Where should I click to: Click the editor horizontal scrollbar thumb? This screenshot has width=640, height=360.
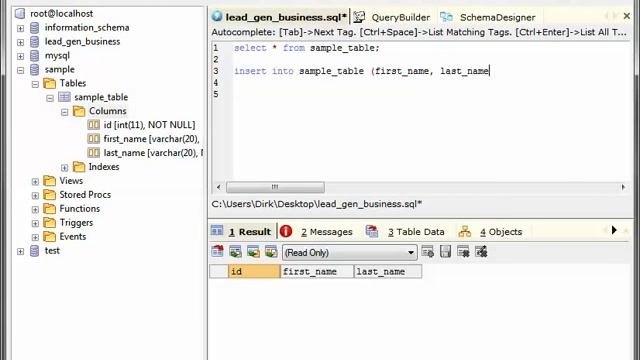point(276,187)
